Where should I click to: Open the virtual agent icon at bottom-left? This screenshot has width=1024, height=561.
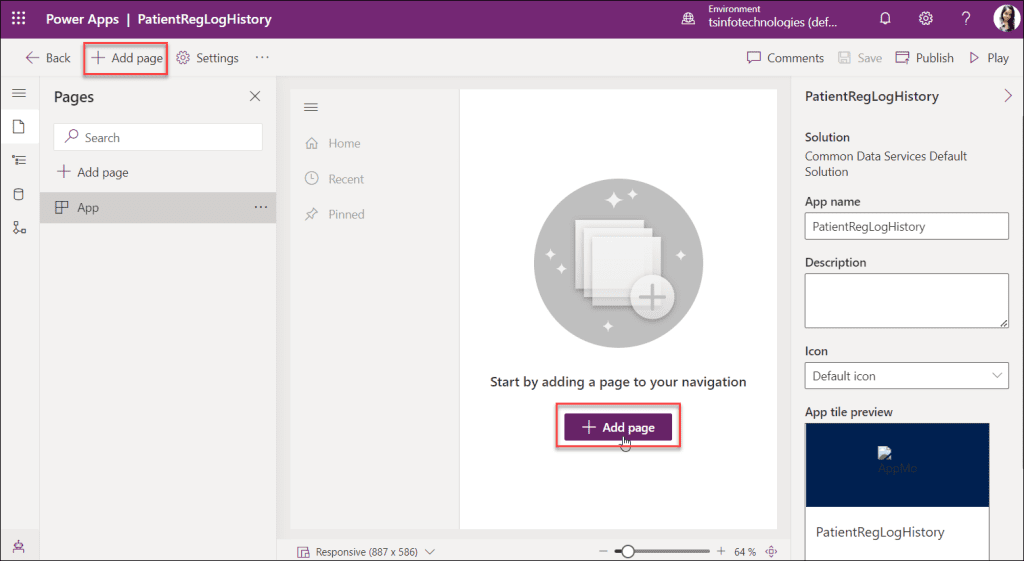pyautogui.click(x=18, y=547)
